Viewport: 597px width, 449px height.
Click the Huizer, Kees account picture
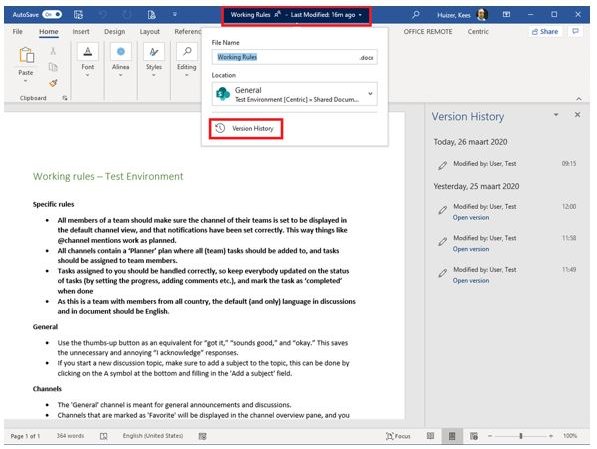(x=482, y=14)
